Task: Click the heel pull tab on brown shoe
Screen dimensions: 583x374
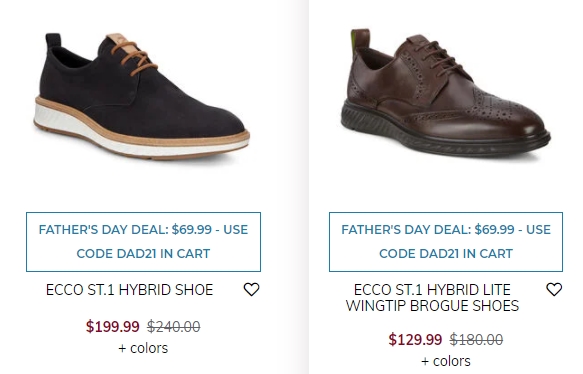Action: pos(360,41)
